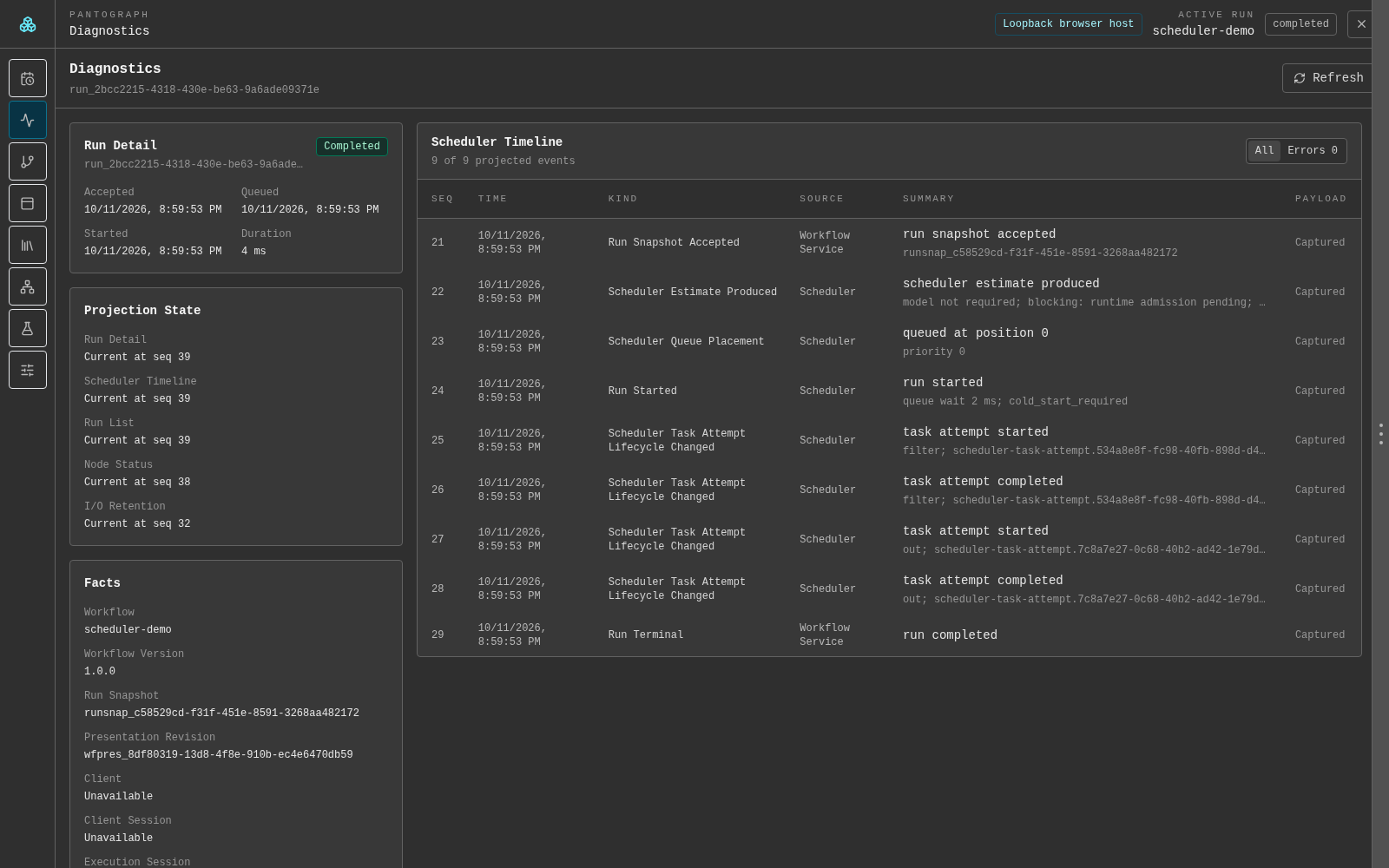Click the Presentation Revision value wfpres_8df80319

219,755
